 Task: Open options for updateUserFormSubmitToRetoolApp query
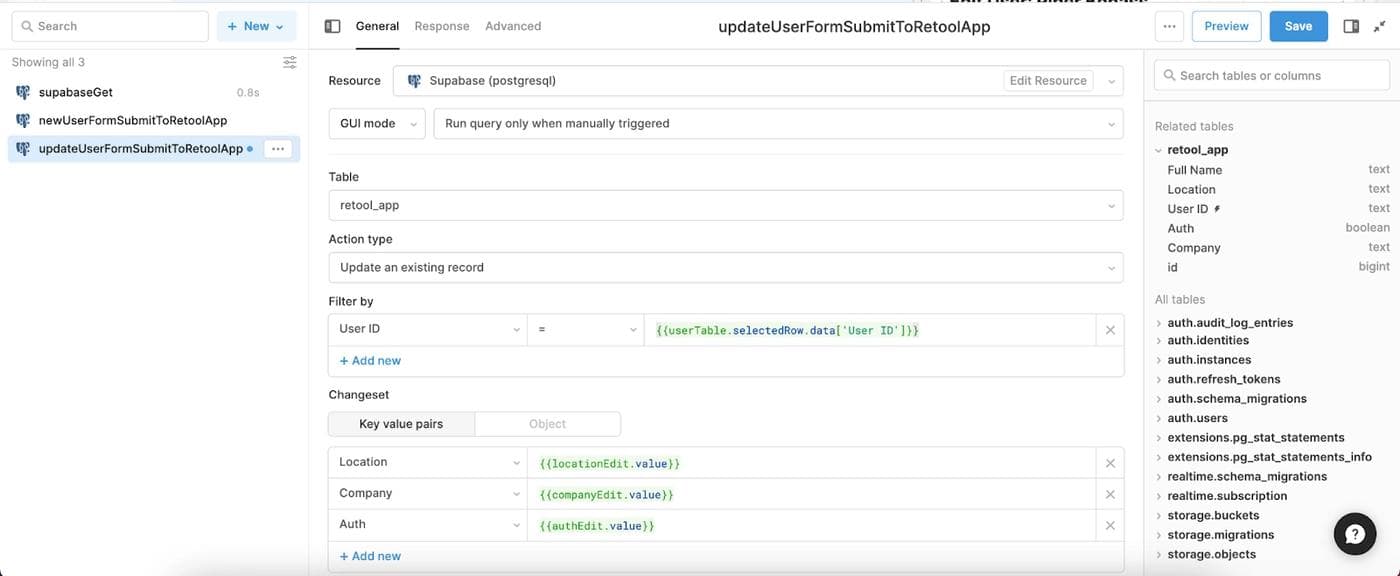(278, 149)
